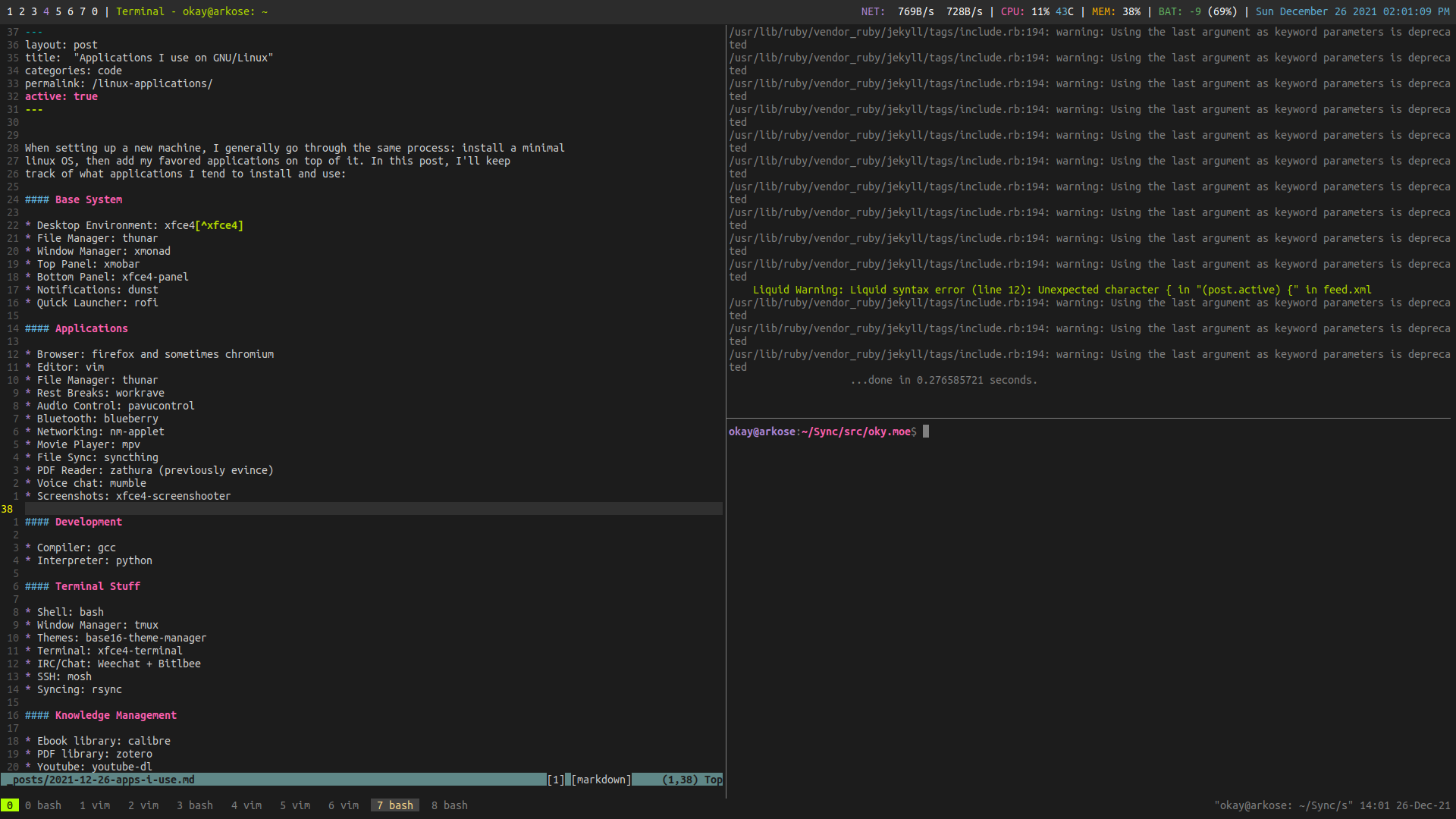The width and height of the screenshot is (1456, 819).
Task: Select tmux window 8 bash
Action: point(449,805)
